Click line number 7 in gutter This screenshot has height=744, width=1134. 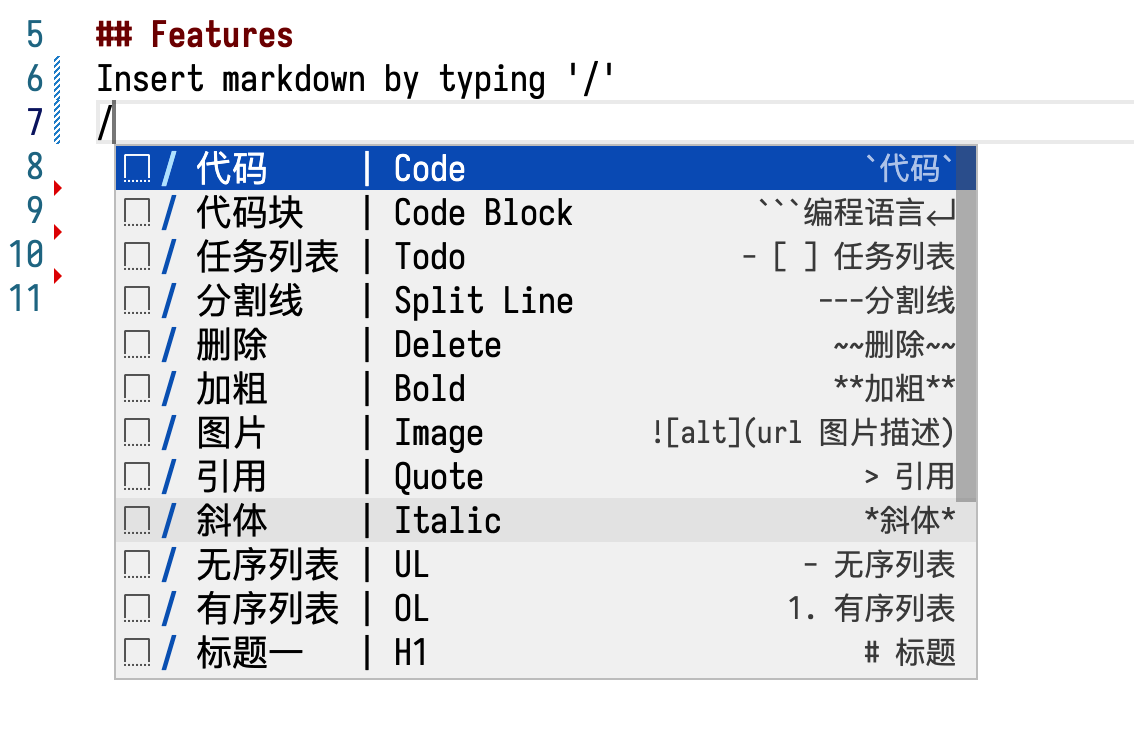pos(35,122)
